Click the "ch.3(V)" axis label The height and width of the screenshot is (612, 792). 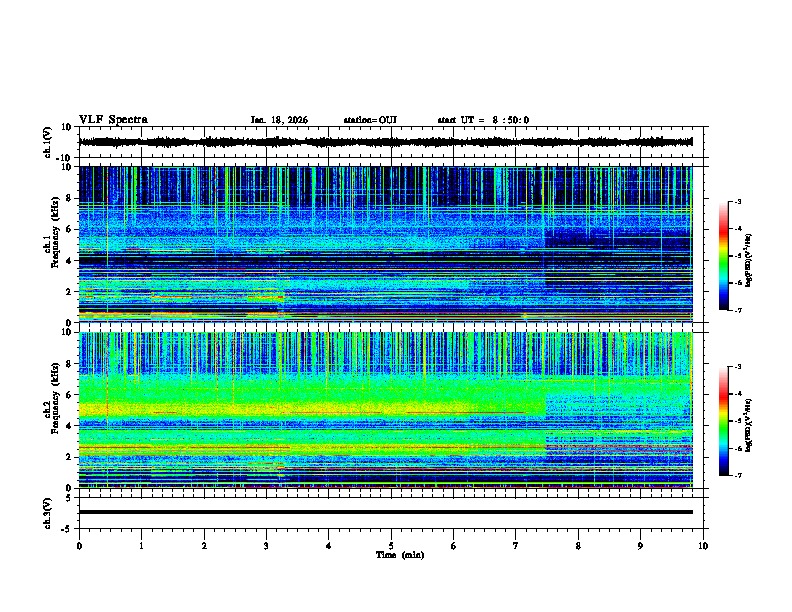pyautogui.click(x=48, y=513)
